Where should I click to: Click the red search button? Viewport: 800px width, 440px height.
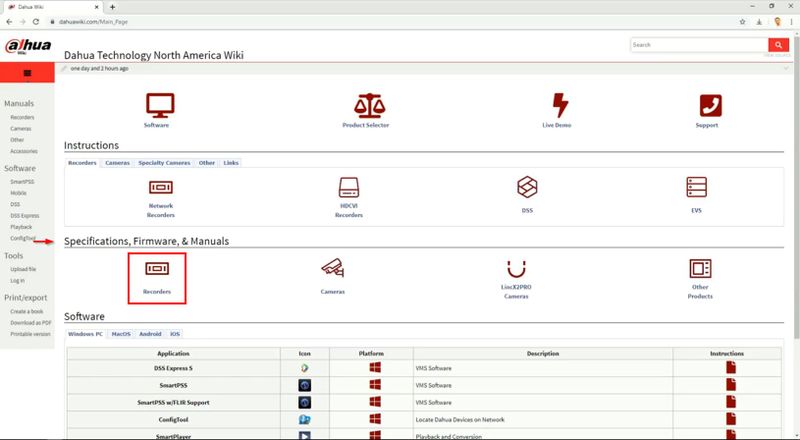pos(778,45)
